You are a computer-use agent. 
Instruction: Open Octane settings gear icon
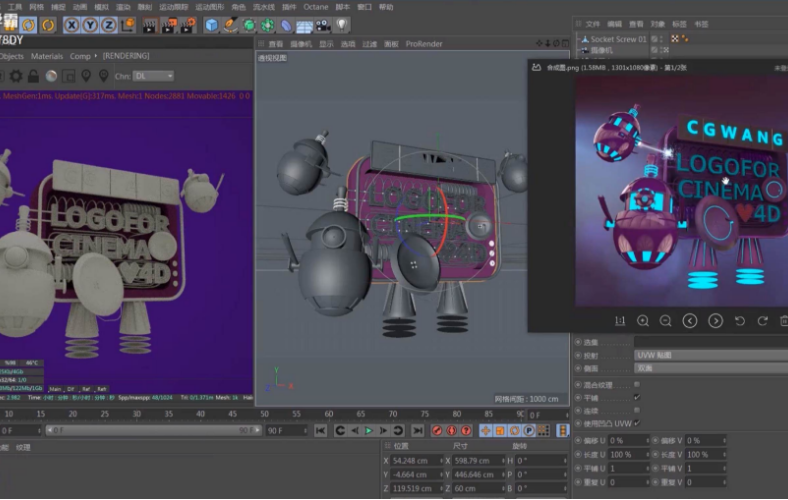tap(16, 76)
